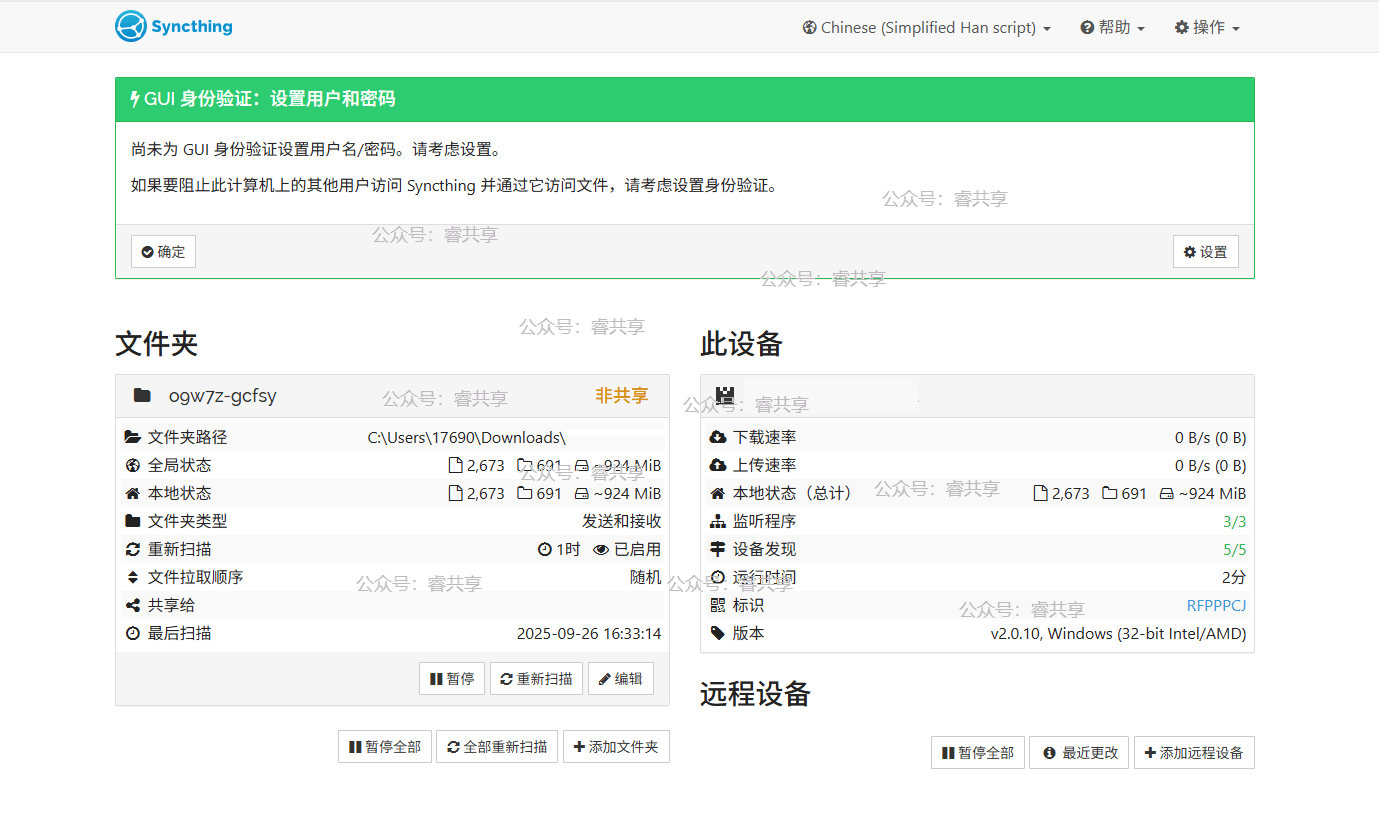Rescan this folder via 重新扫描 button
The height and width of the screenshot is (822, 1379).
[536, 678]
